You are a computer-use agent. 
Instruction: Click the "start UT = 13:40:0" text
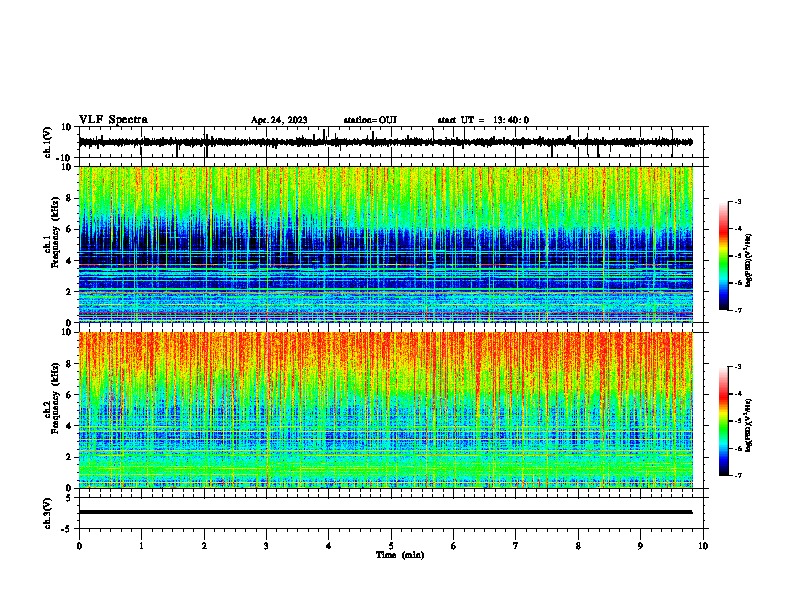coord(483,120)
